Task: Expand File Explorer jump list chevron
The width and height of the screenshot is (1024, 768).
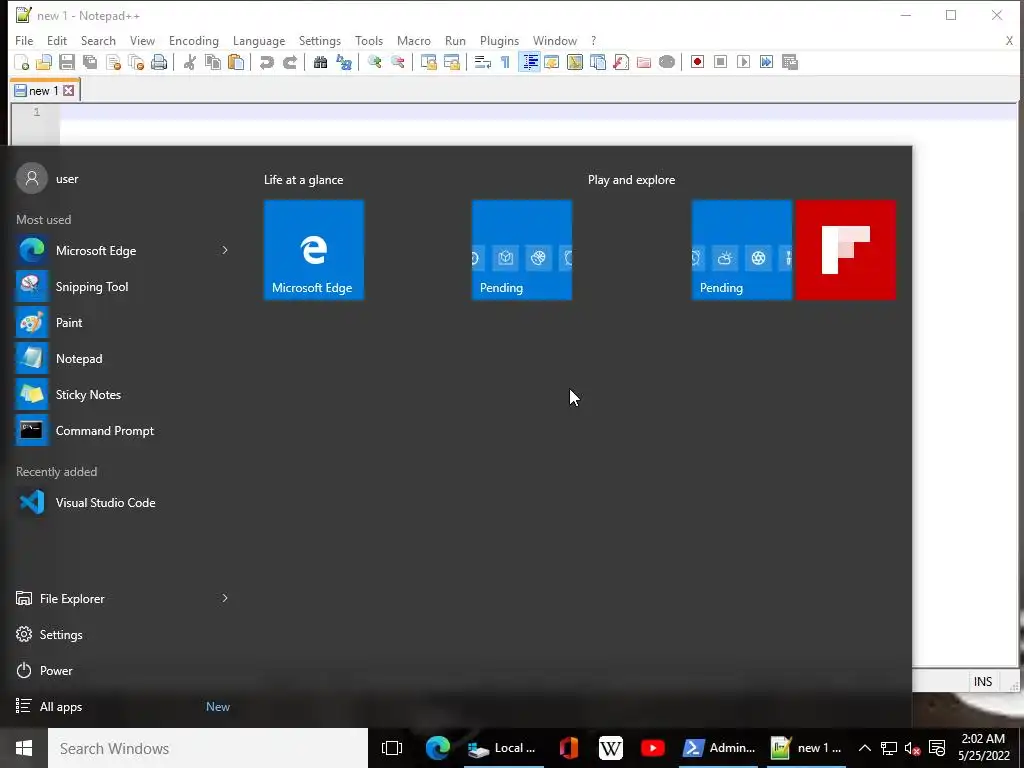Action: coord(225,598)
